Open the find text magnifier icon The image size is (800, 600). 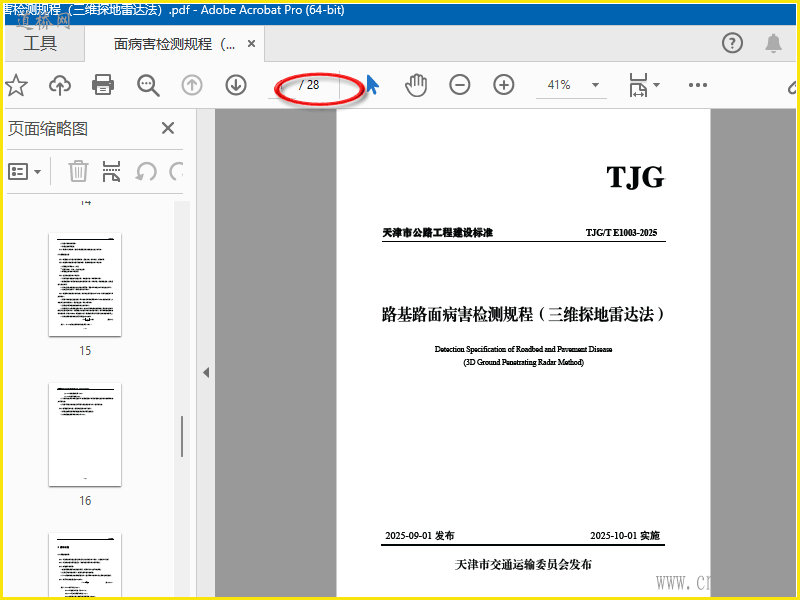click(x=148, y=85)
